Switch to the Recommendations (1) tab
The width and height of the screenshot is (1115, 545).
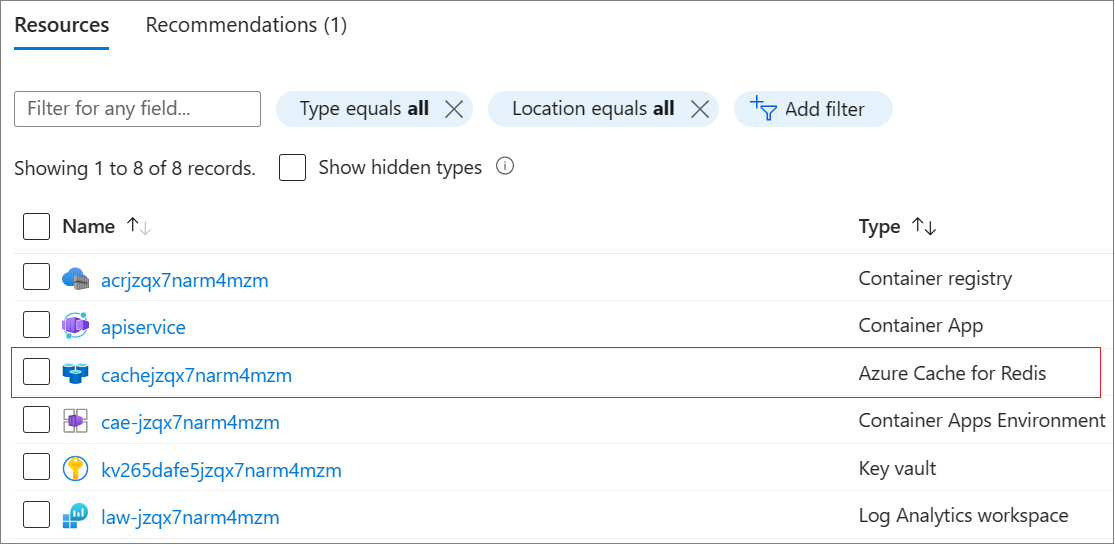(x=246, y=25)
